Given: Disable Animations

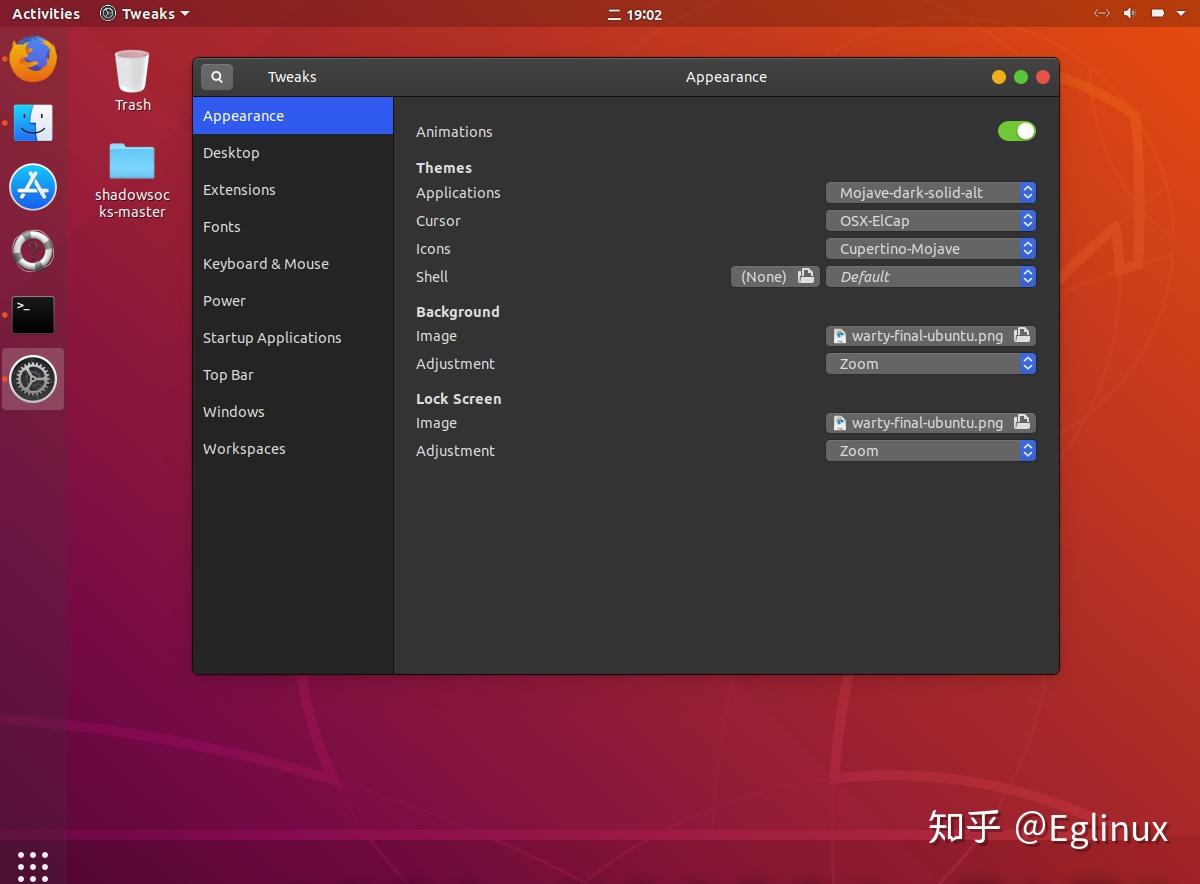Looking at the screenshot, I should point(1016,131).
